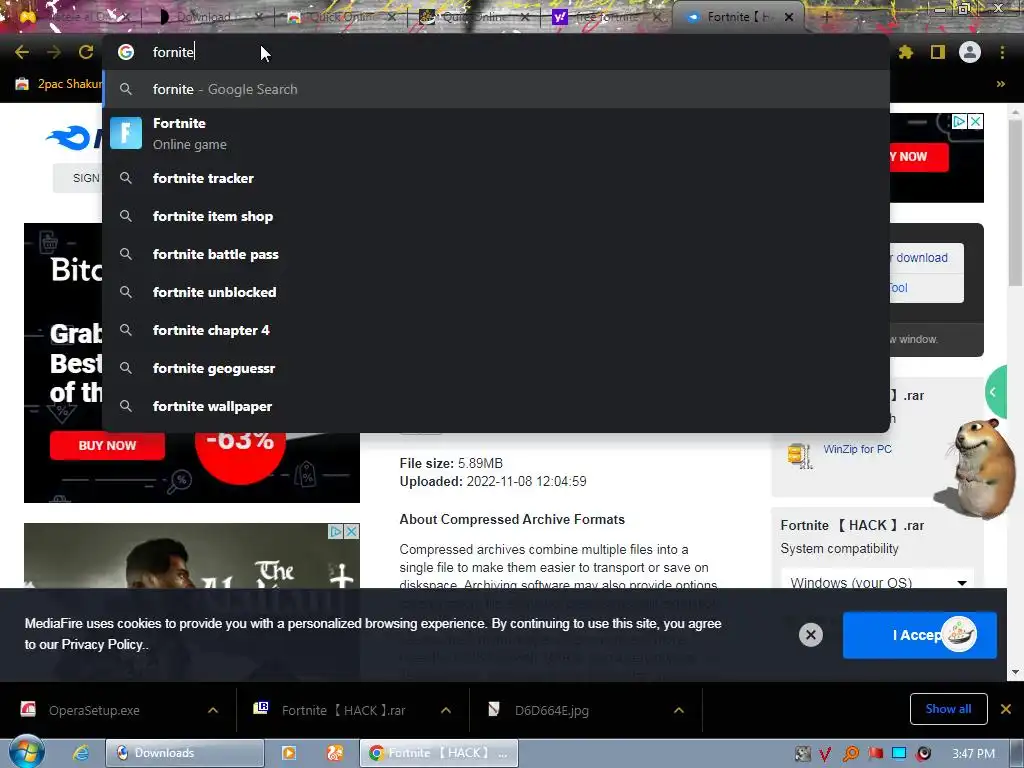Click the blue monitor network tray icon
Screen dimensions: 1024x768
(899, 754)
